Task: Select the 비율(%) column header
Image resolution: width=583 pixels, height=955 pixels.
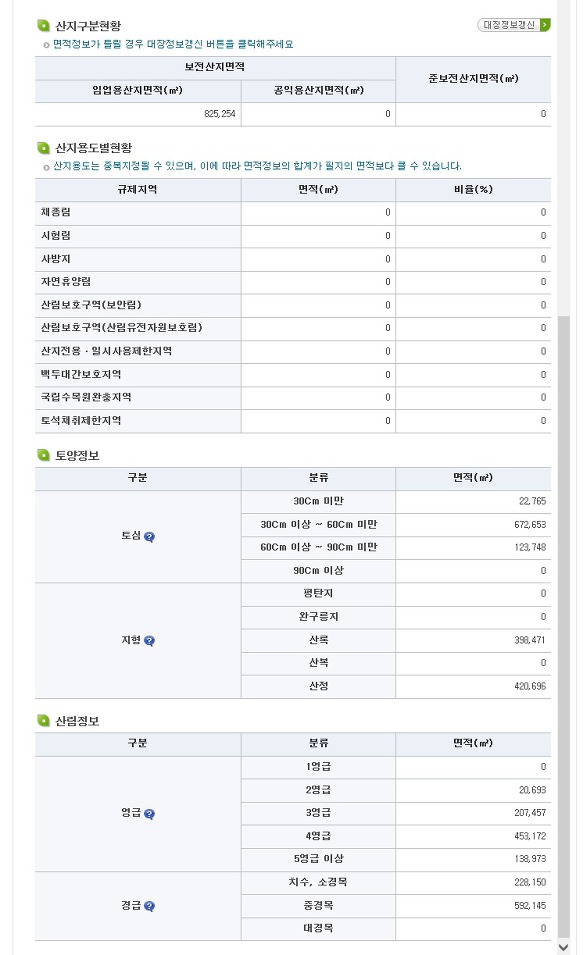Action: [473, 189]
